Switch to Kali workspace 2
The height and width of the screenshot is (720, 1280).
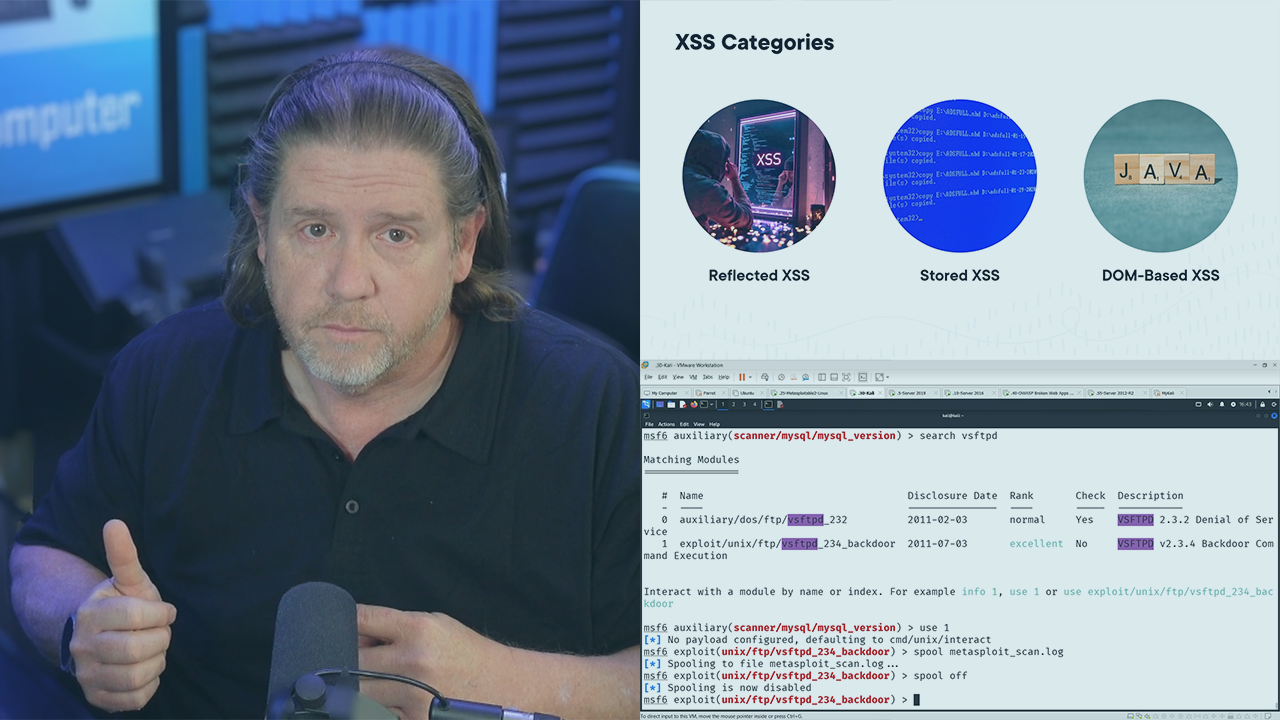point(733,404)
